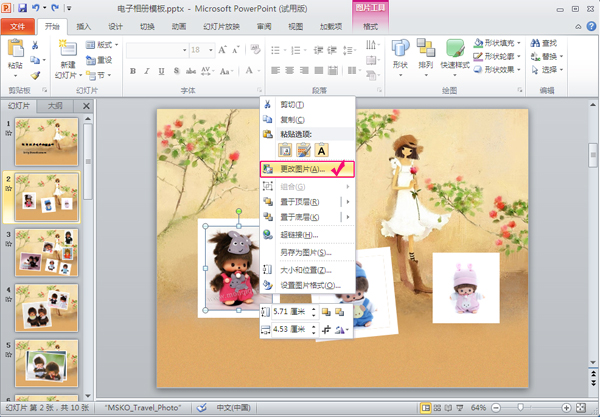600x417 pixels.
Task: Toggle text Shadow (S) button
Action: click(176, 71)
